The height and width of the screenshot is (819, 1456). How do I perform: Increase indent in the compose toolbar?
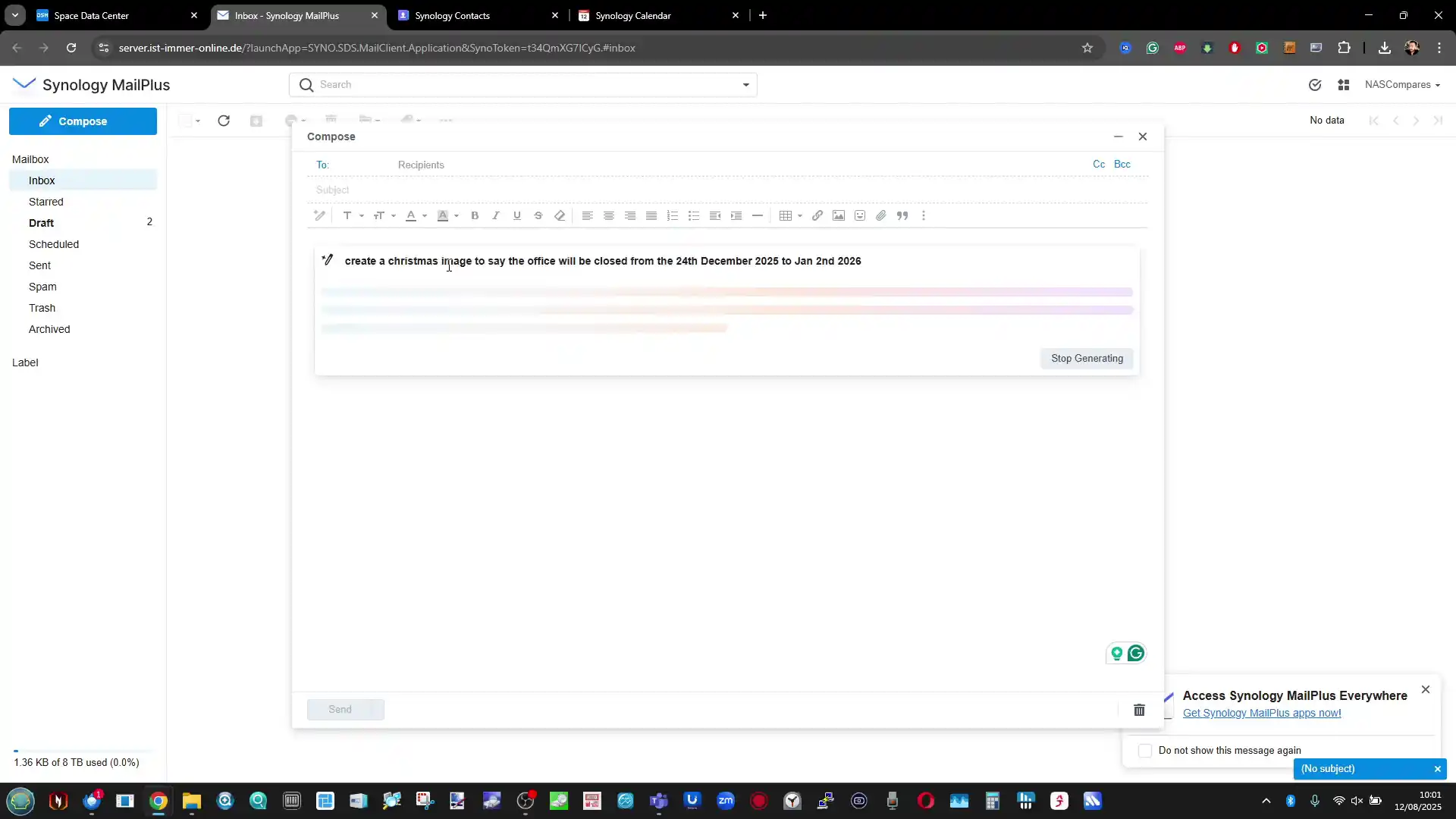[x=736, y=216]
